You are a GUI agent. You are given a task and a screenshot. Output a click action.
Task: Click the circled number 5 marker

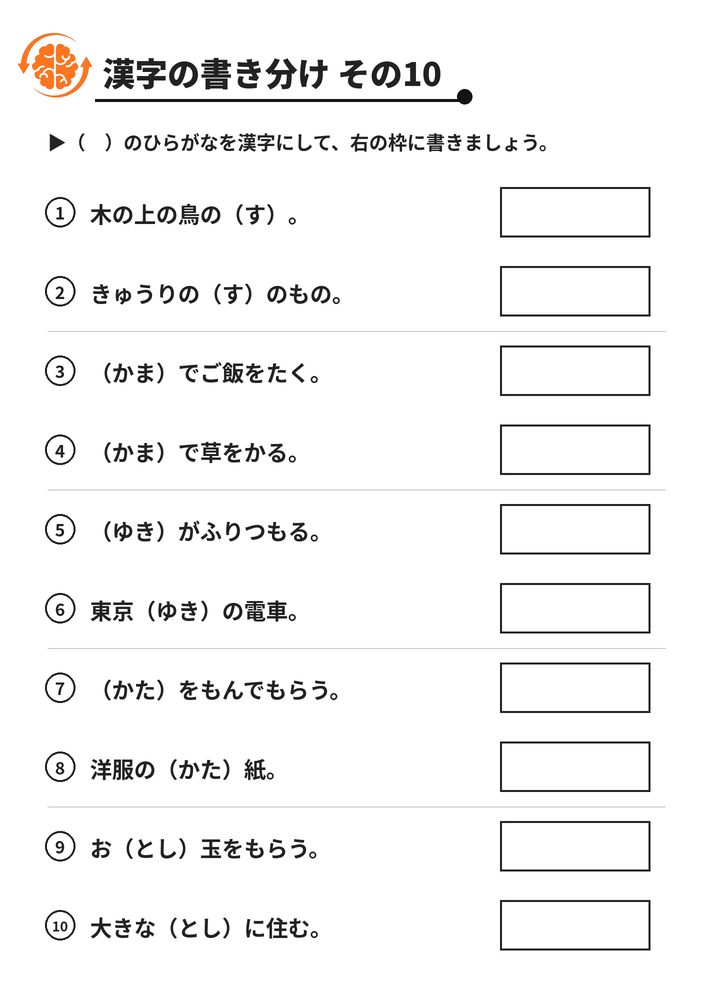[x=60, y=530]
